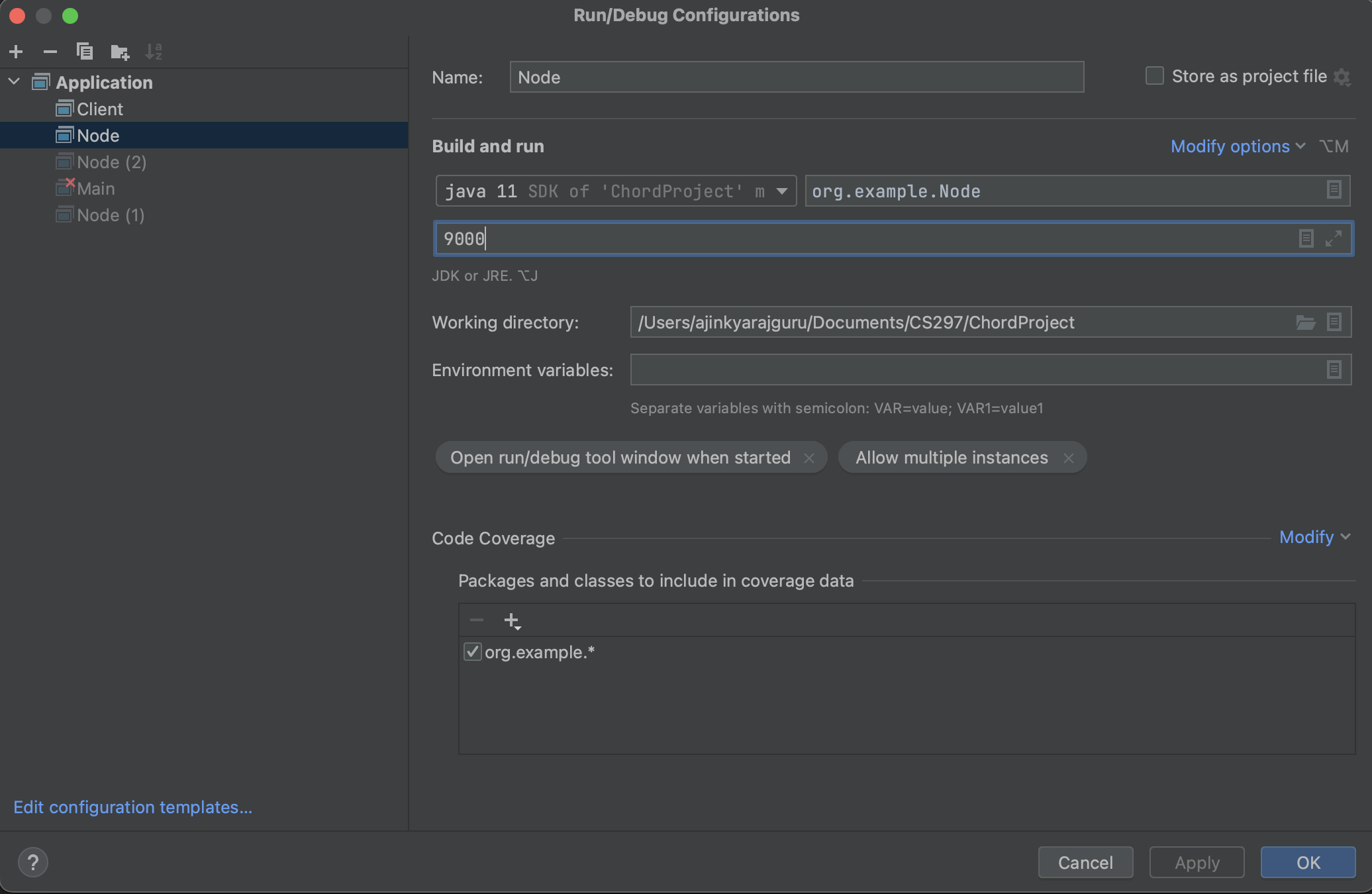
Task: Click the browse folder icon for working directory
Action: 1305,323
